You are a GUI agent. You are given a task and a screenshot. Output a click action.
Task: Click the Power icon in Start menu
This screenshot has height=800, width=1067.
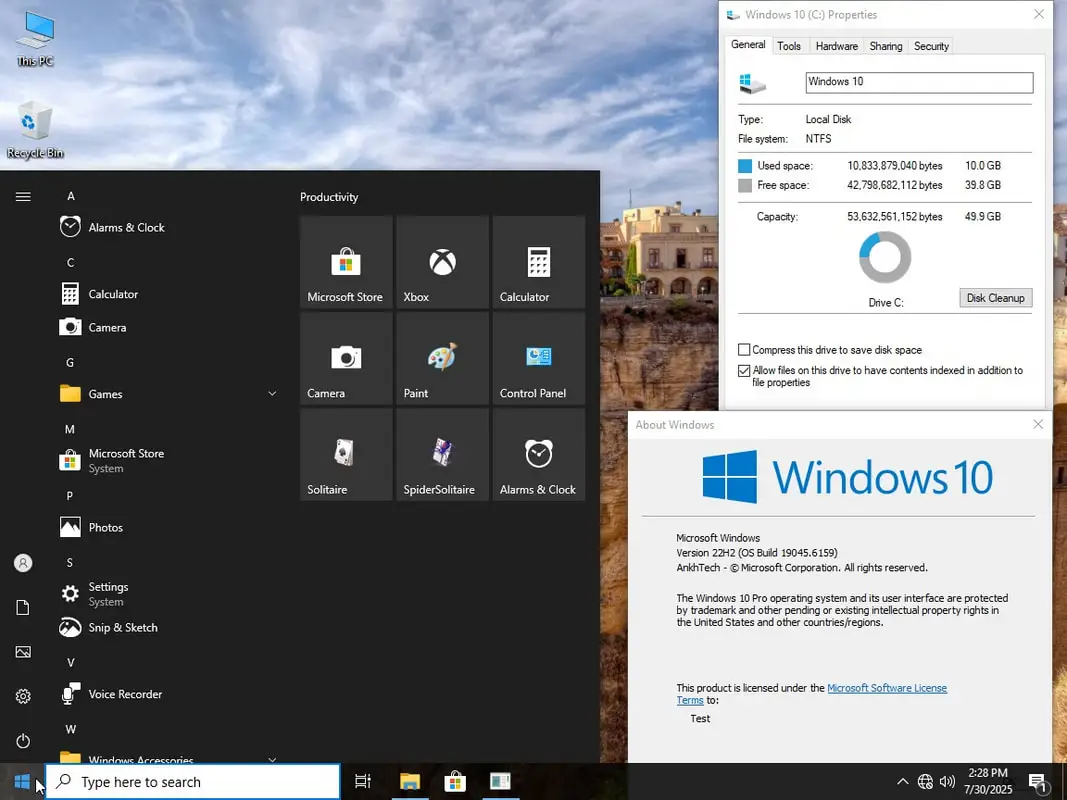click(23, 741)
